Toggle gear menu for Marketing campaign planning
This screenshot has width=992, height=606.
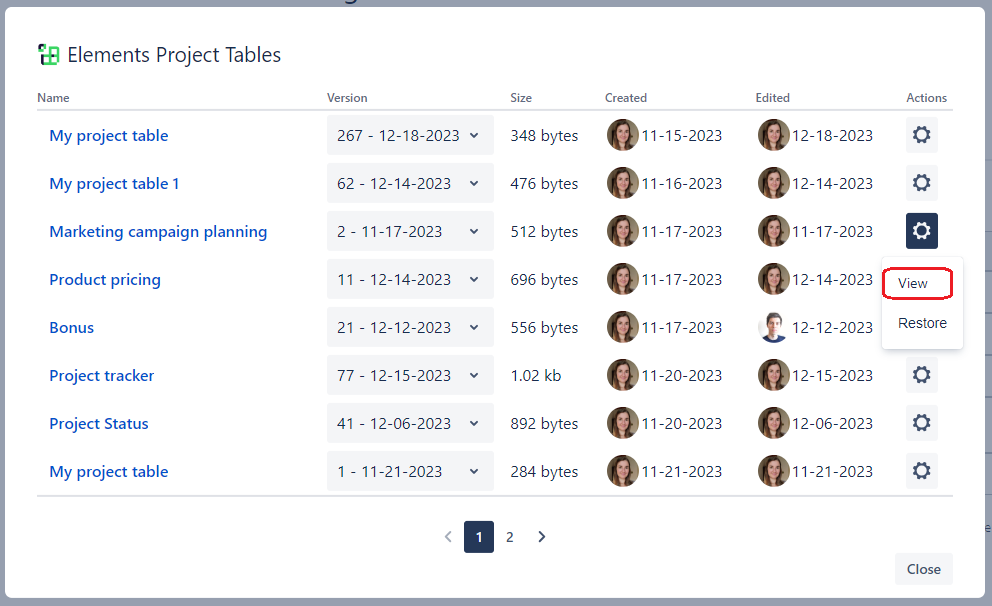(x=921, y=231)
